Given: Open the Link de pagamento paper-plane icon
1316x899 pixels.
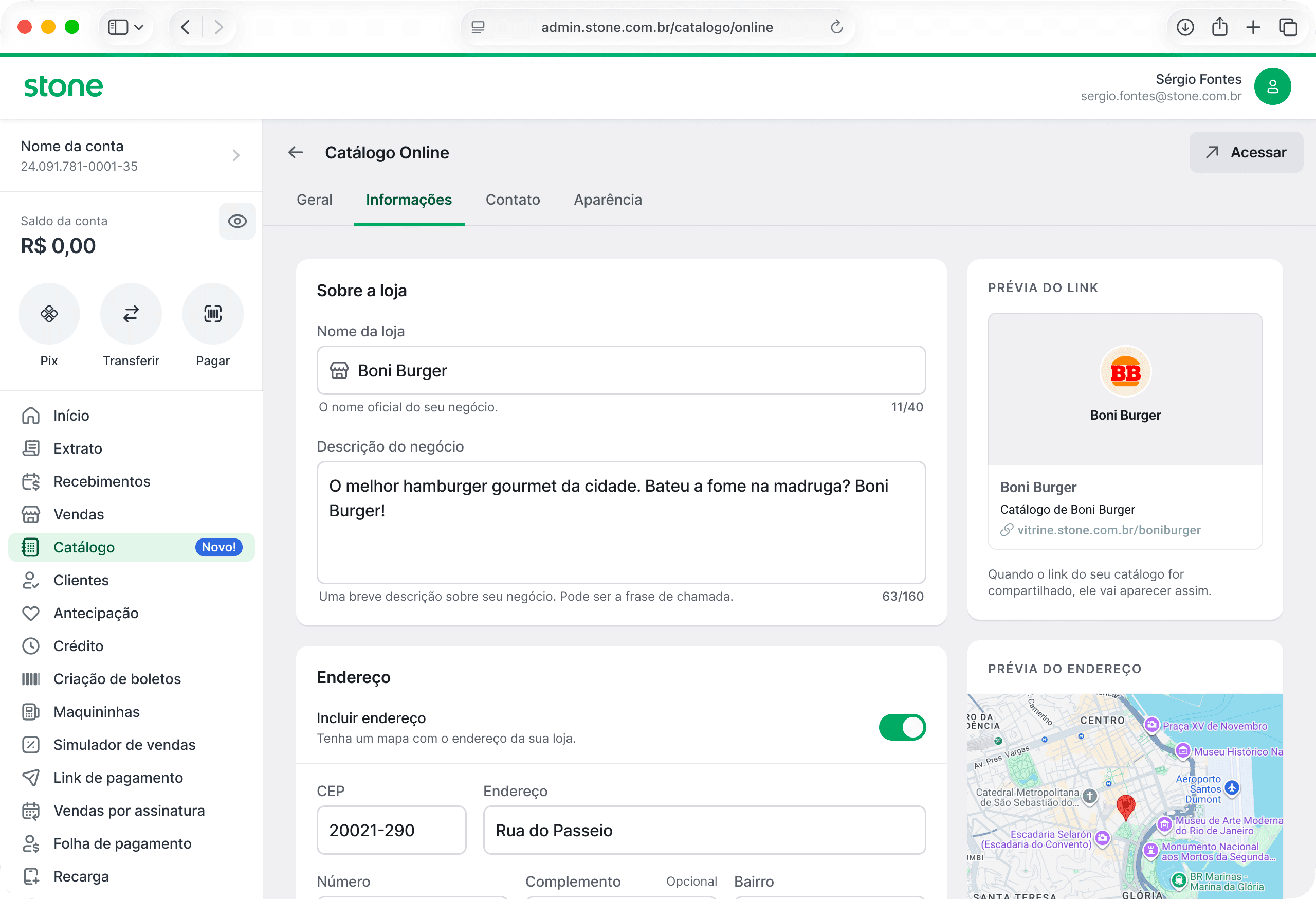Looking at the screenshot, I should (30, 777).
